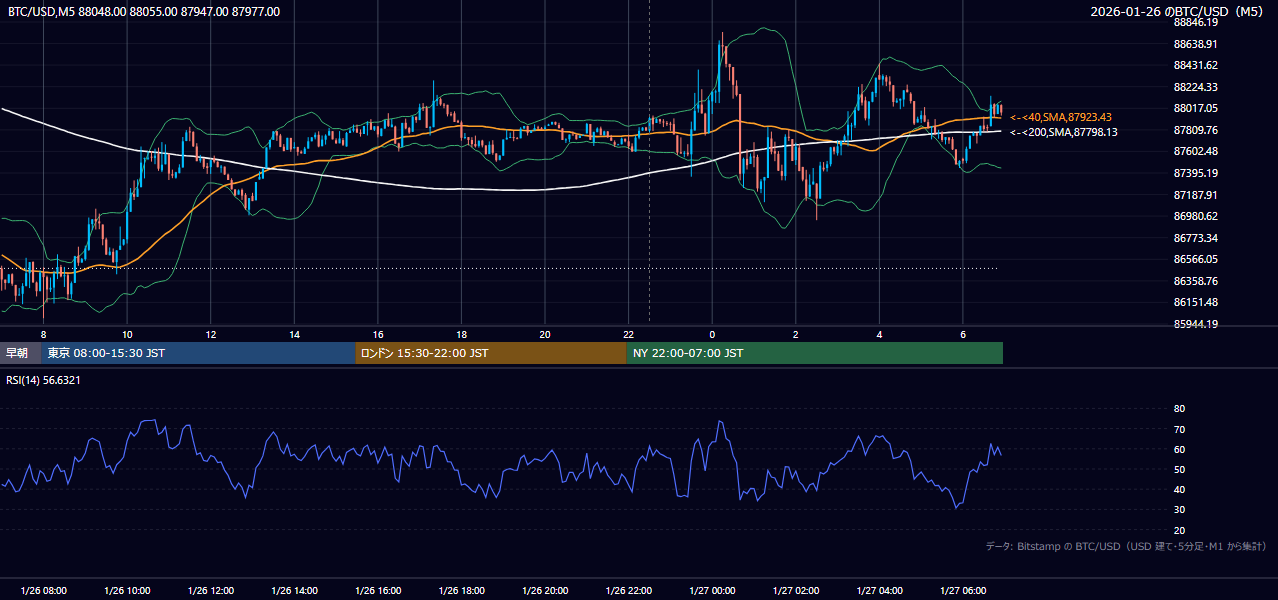Select the ロンドン 15:30-22:00 JST session bar
Image resolution: width=1278 pixels, height=600 pixels.
tap(491, 353)
